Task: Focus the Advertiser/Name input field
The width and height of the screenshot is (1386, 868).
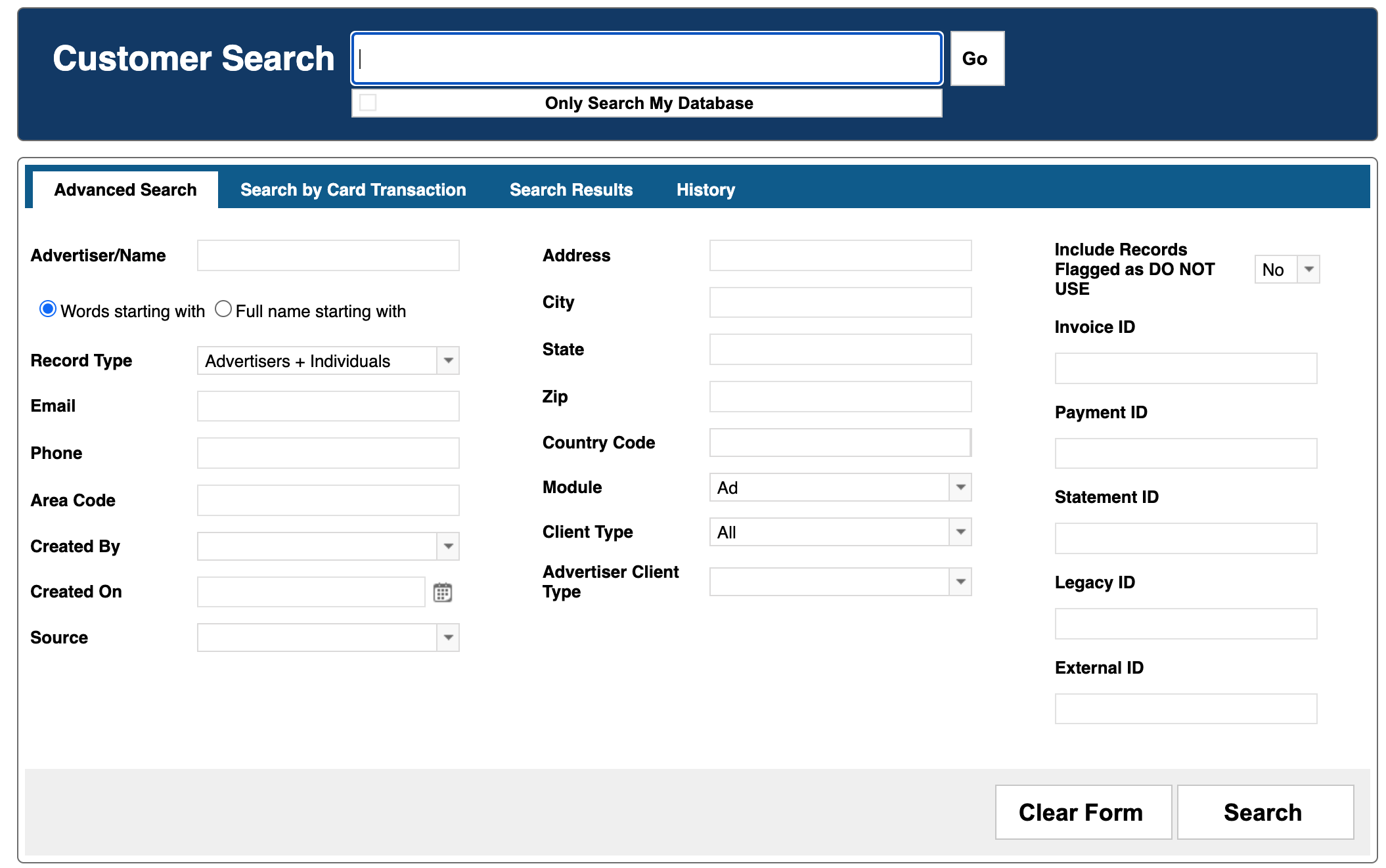Action: 328,255
